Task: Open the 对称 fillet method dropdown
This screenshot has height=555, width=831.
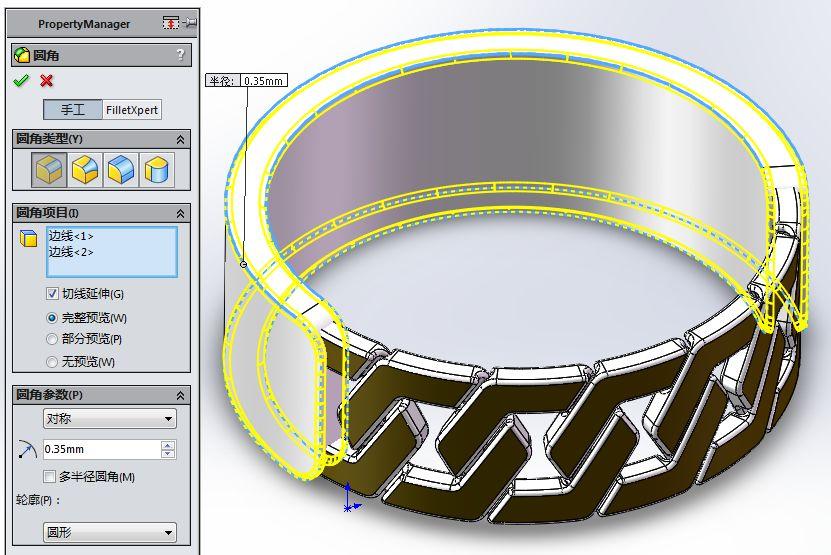Action: coord(110,418)
